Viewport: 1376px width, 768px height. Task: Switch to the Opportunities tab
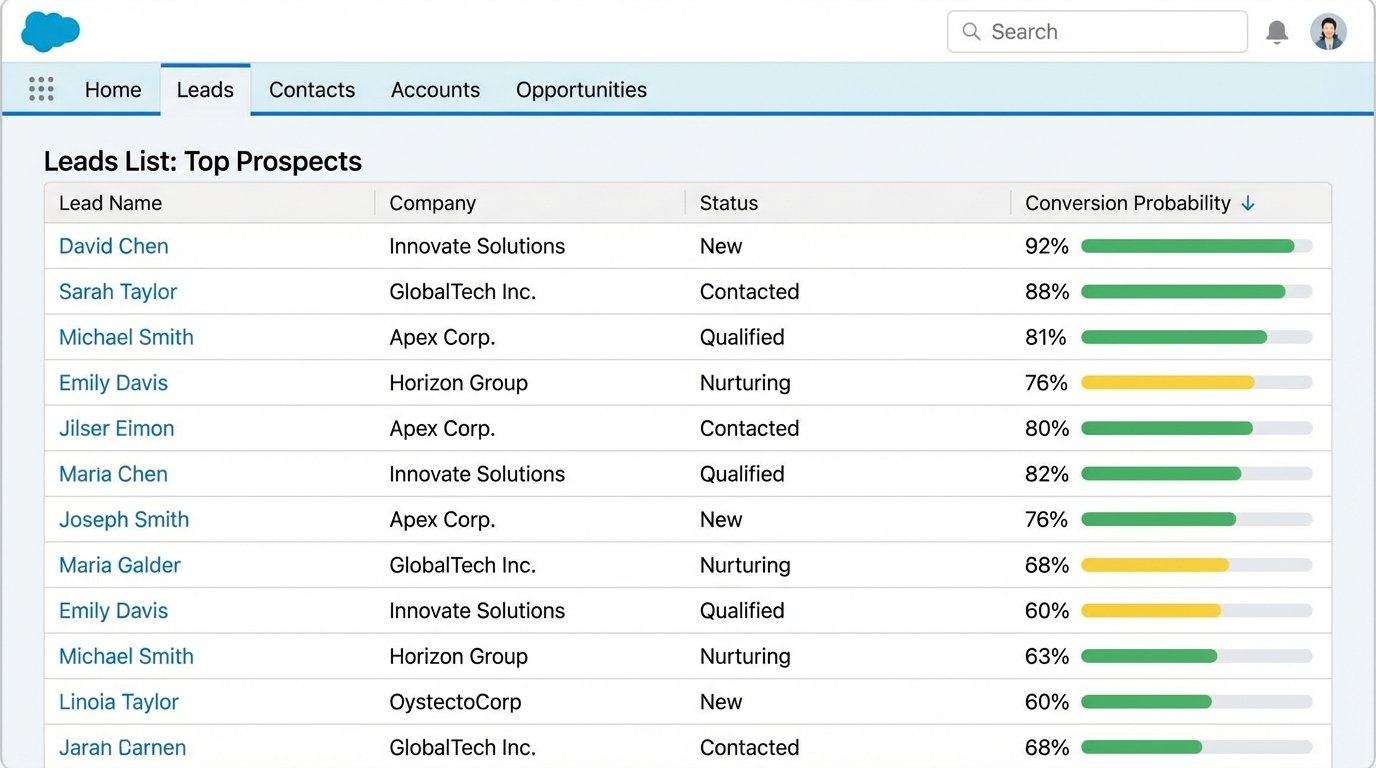pyautogui.click(x=580, y=89)
